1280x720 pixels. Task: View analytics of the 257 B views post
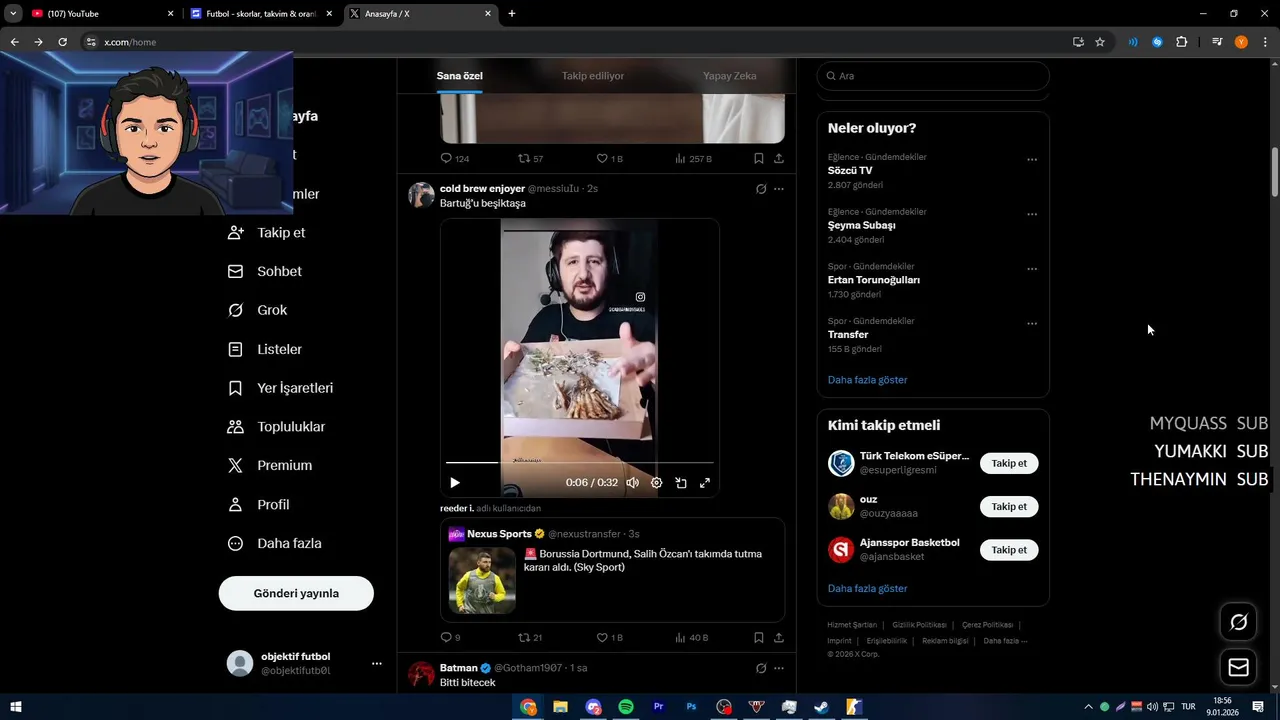693,159
